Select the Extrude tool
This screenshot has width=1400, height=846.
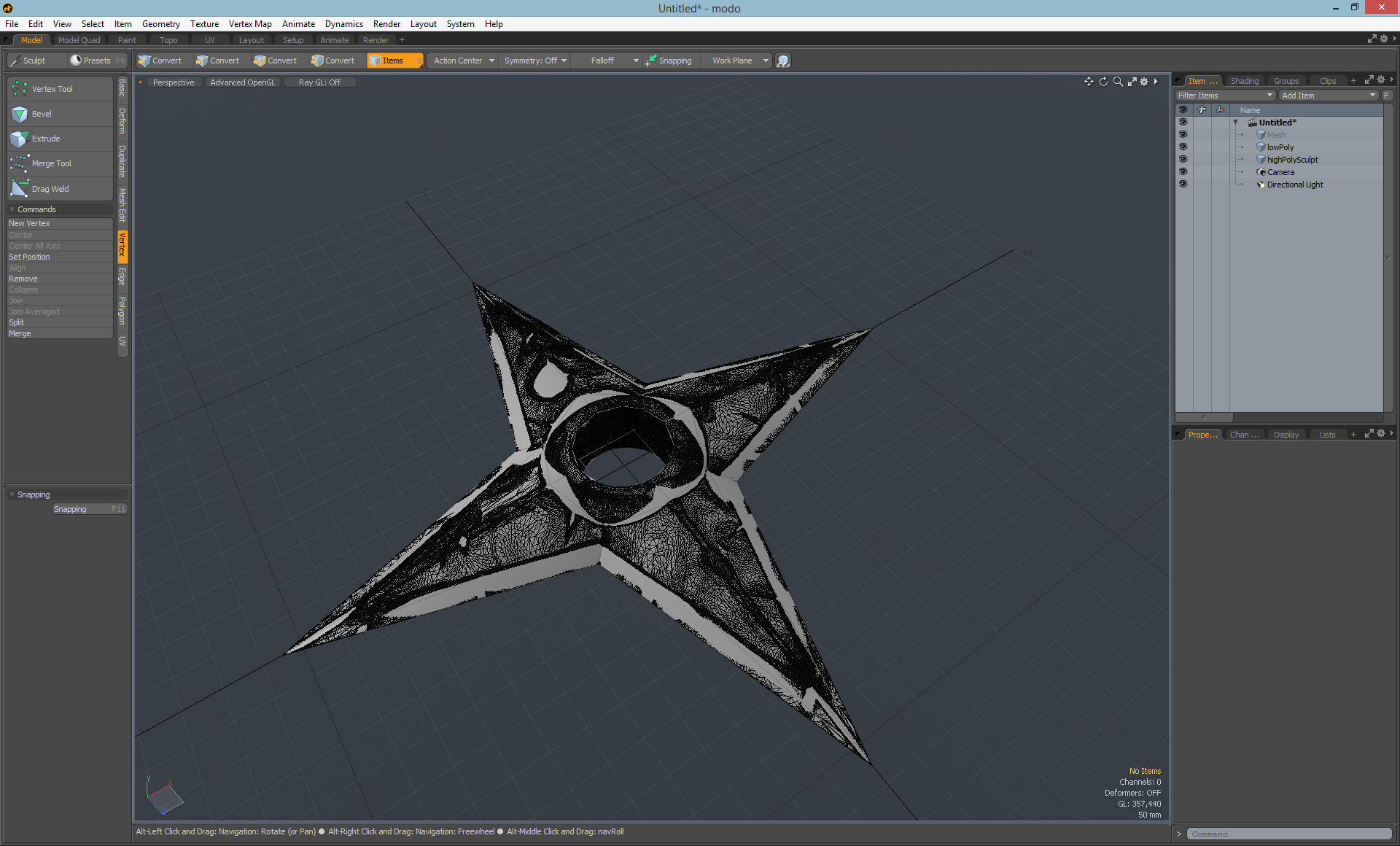tap(45, 139)
